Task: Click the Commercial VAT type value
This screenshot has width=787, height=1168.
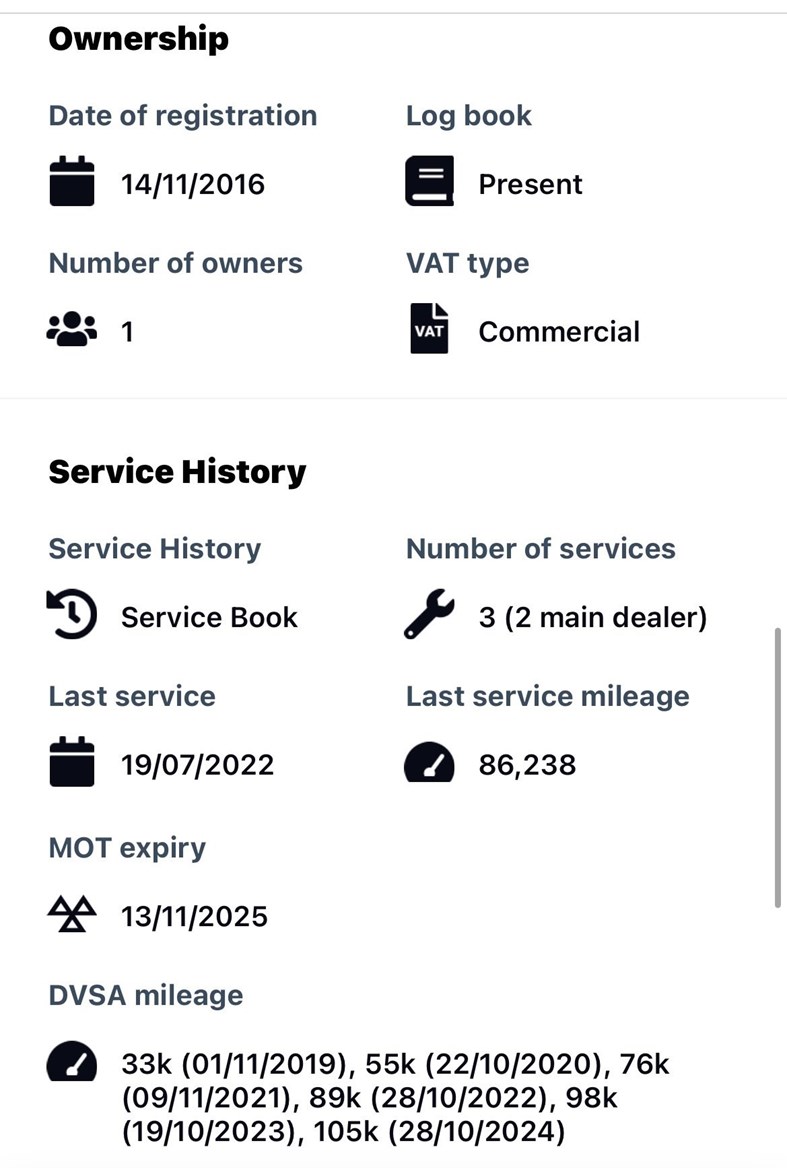Action: [559, 331]
